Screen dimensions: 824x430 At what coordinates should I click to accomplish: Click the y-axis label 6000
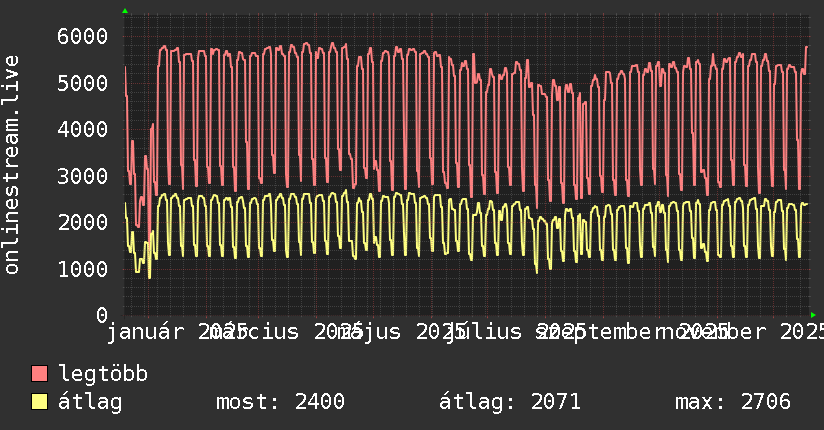83,37
